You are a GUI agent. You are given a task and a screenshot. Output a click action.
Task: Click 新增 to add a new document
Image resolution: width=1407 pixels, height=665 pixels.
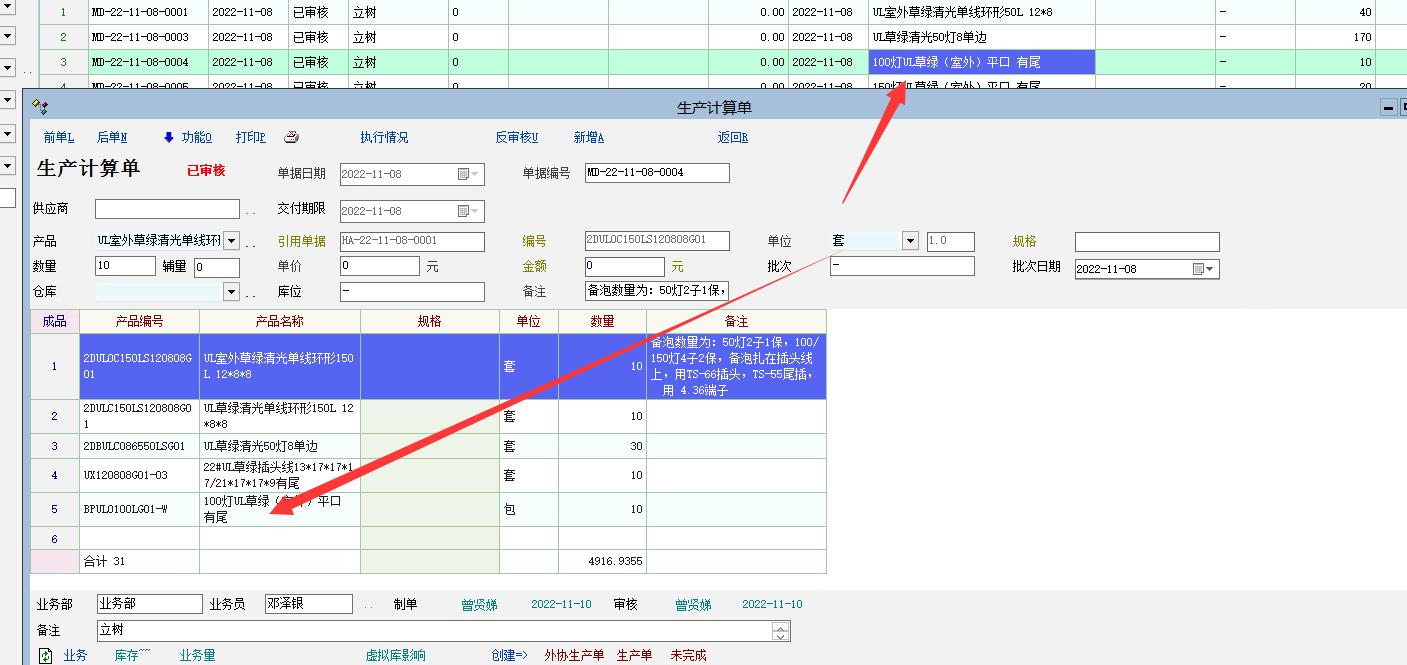[588, 138]
